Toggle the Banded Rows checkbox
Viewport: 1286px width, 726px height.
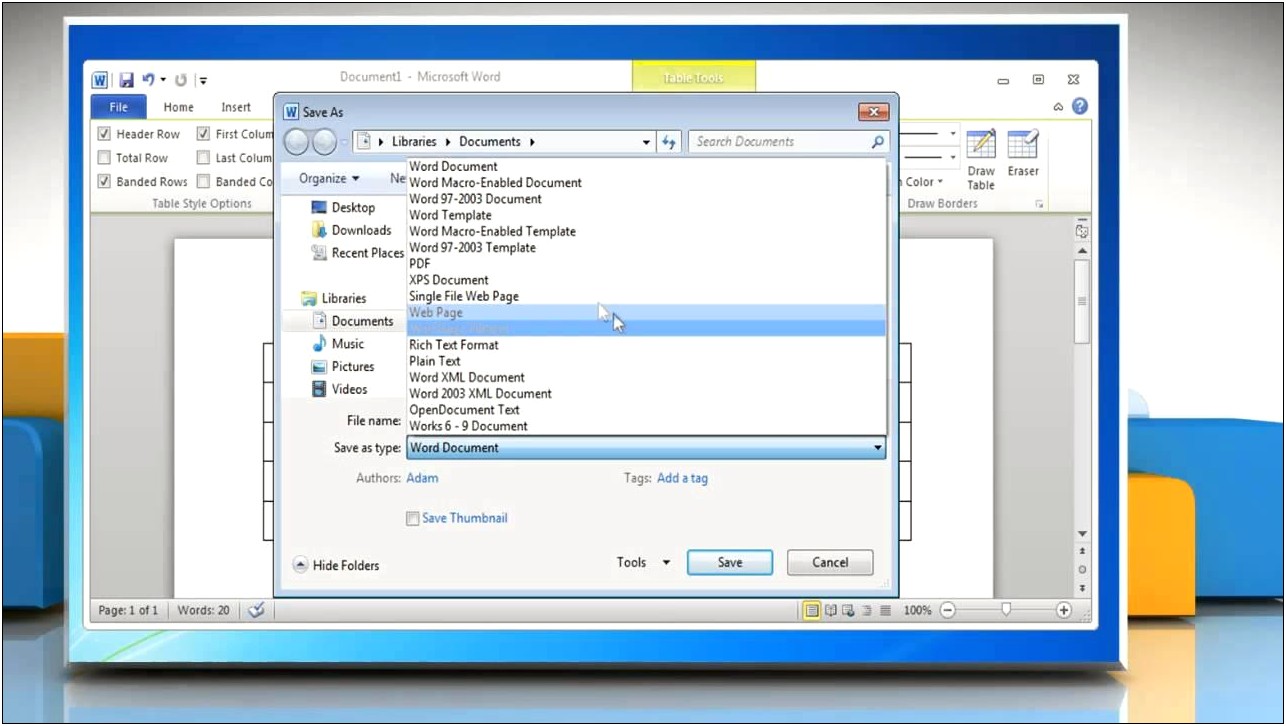(x=104, y=182)
